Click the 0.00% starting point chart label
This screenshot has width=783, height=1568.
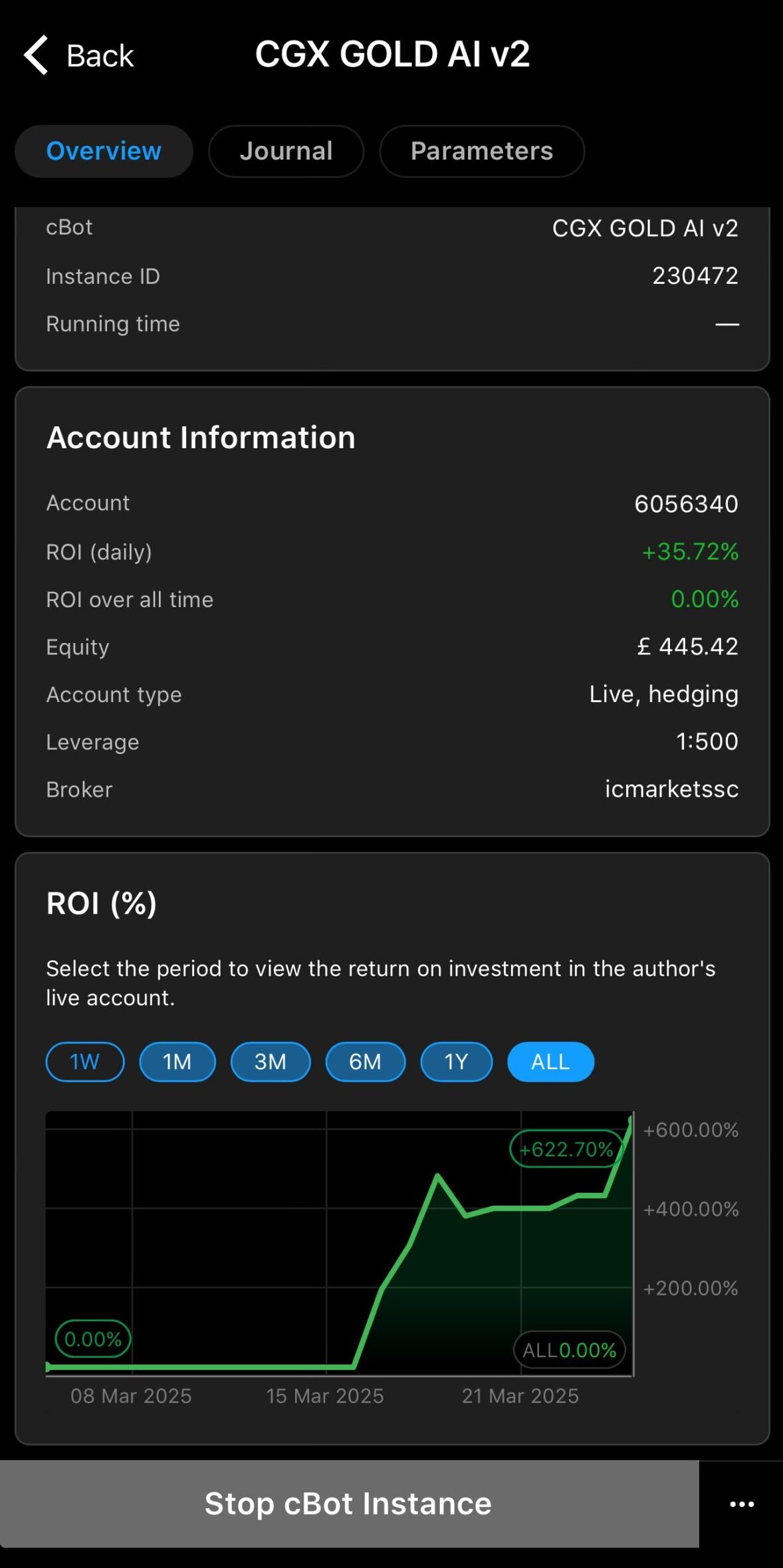tap(92, 1339)
